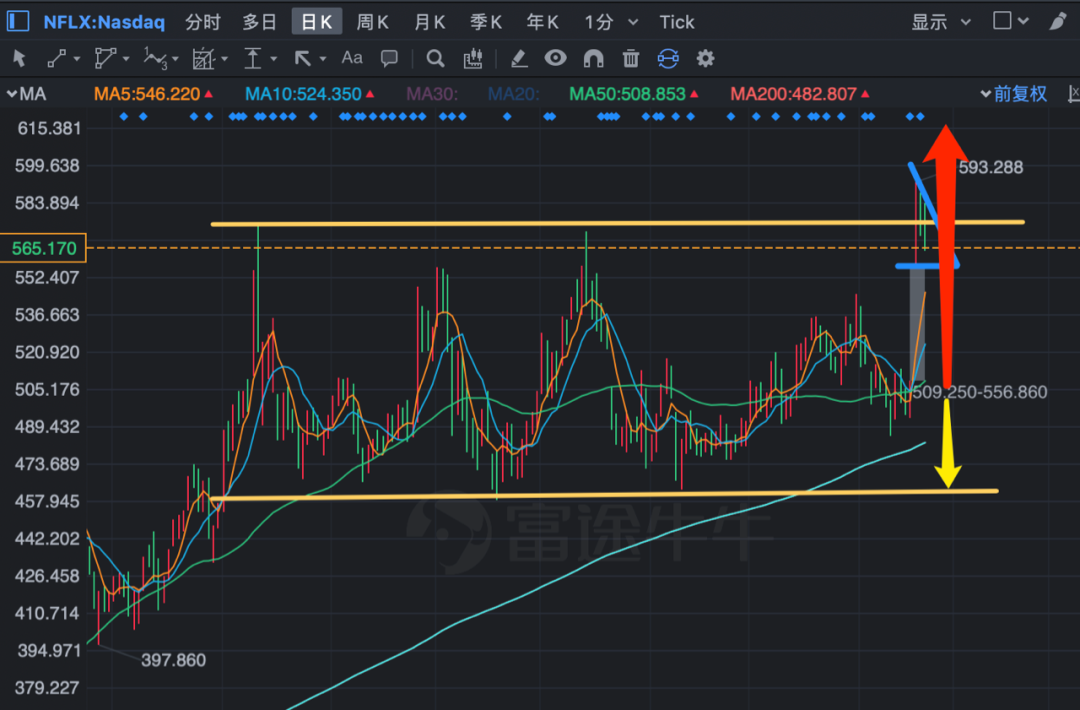Click the 509.250-556.860 gap range label
Screen dimensions: 1080x710
tap(979, 392)
